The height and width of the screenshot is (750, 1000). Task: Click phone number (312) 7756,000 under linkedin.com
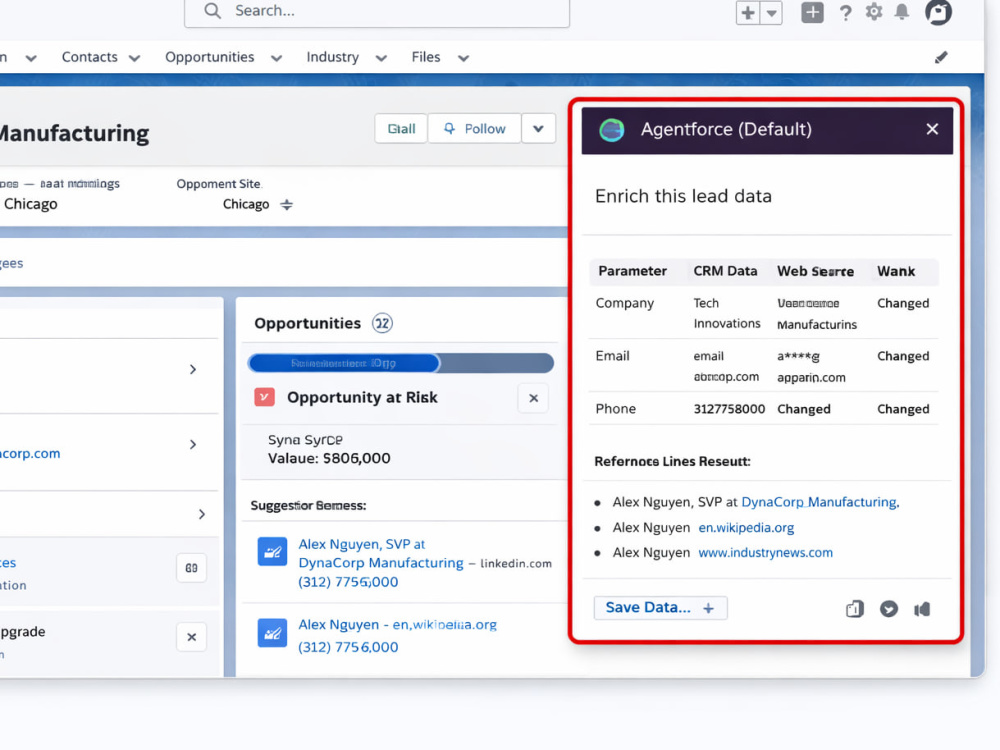[348, 582]
